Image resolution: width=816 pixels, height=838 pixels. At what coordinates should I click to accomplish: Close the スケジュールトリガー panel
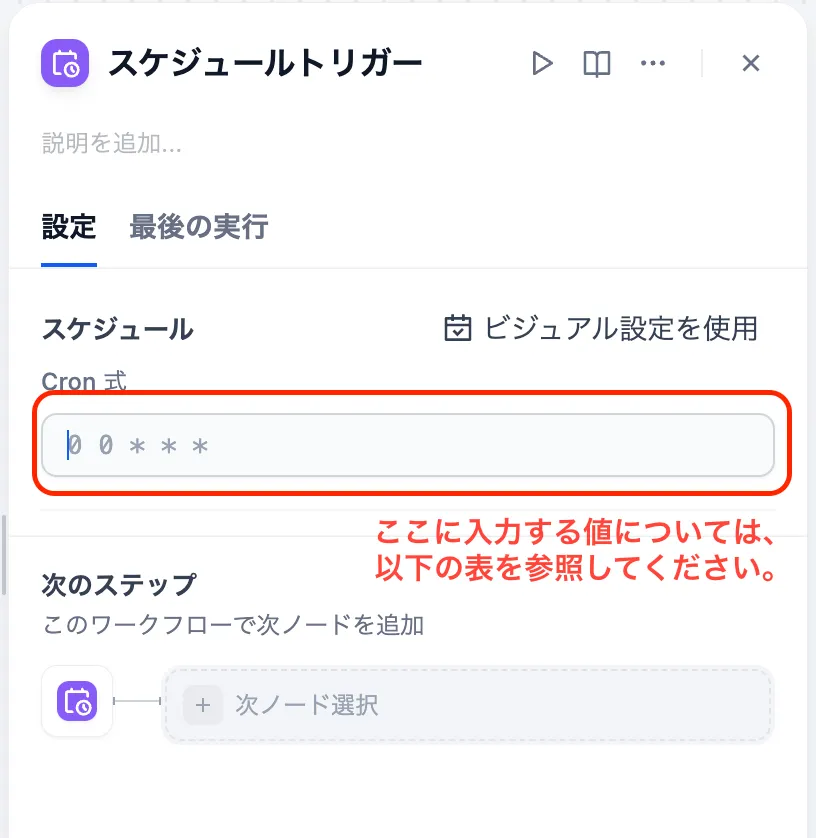pos(751,64)
